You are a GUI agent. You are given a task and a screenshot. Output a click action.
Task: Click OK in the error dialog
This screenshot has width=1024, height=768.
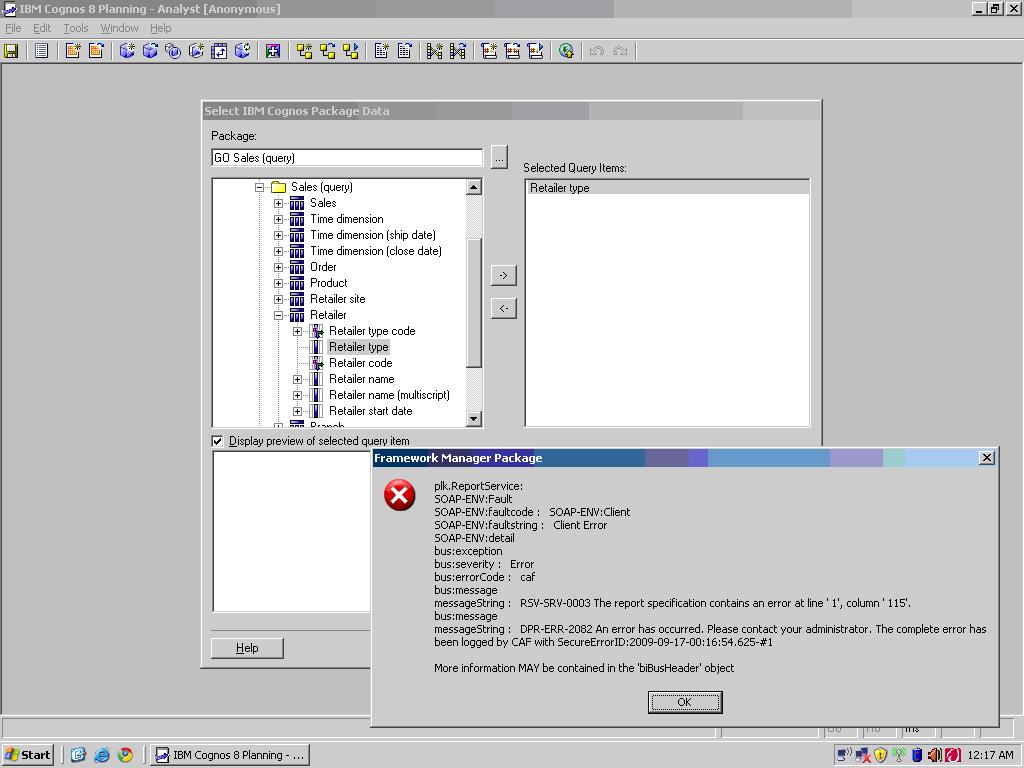click(x=684, y=702)
